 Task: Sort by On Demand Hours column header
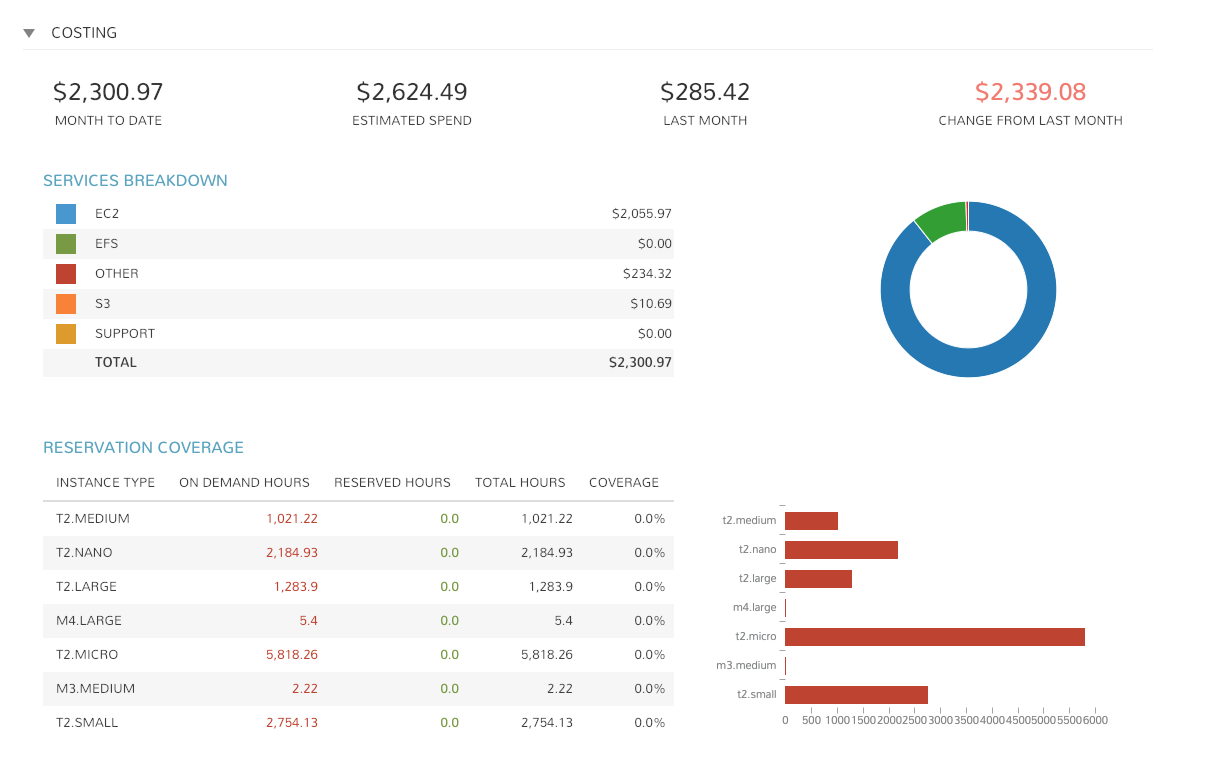pos(244,483)
